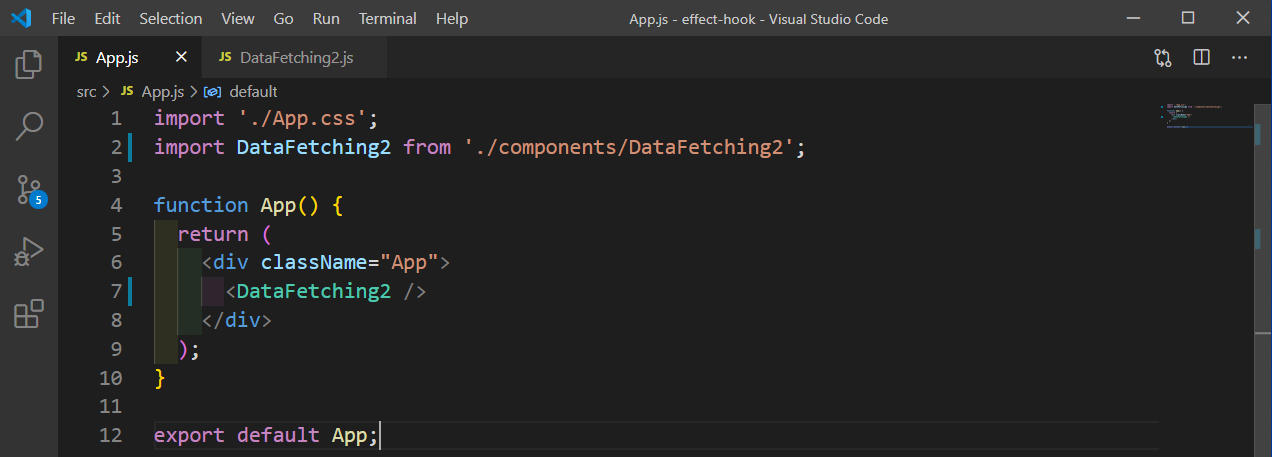Click './components/DataFetching2' import path string
The width and height of the screenshot is (1272, 457).
[x=629, y=147]
